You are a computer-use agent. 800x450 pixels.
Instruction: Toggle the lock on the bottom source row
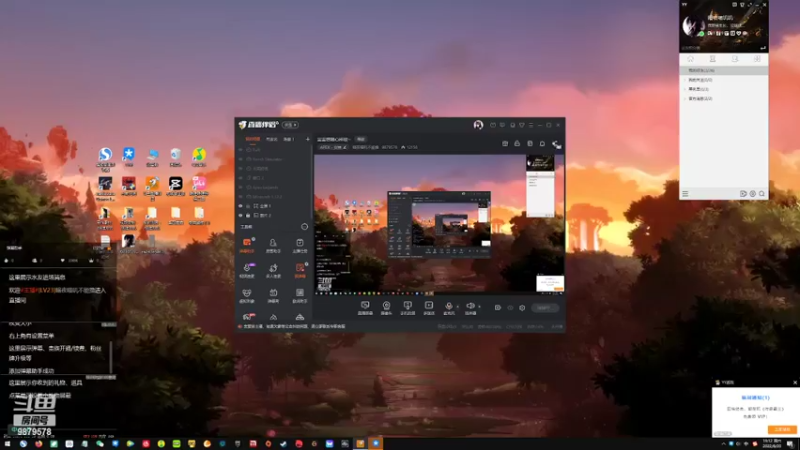(248, 215)
